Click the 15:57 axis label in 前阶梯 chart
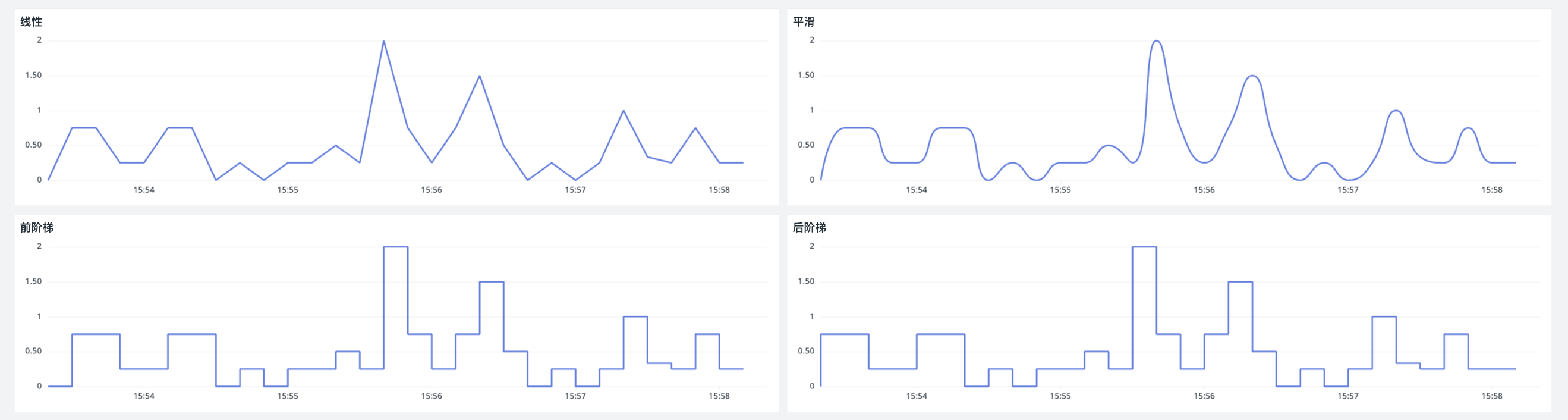 (x=575, y=396)
